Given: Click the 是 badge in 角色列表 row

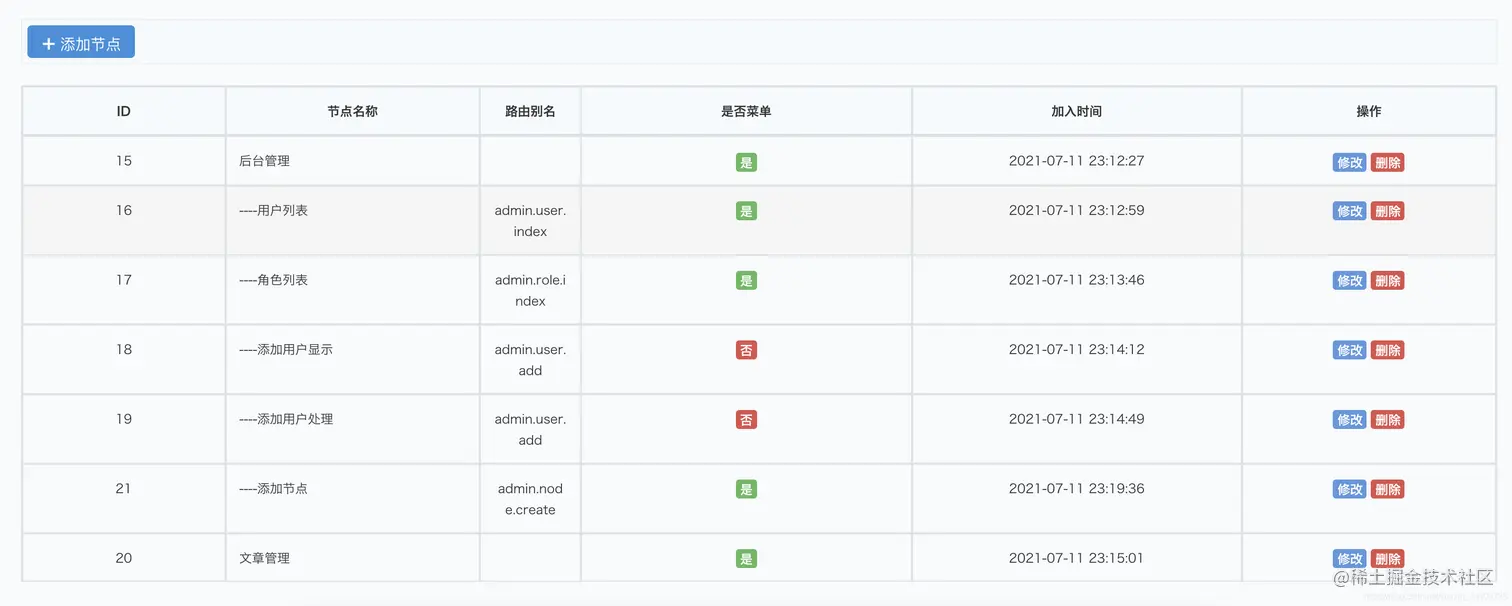Looking at the screenshot, I should tap(746, 281).
